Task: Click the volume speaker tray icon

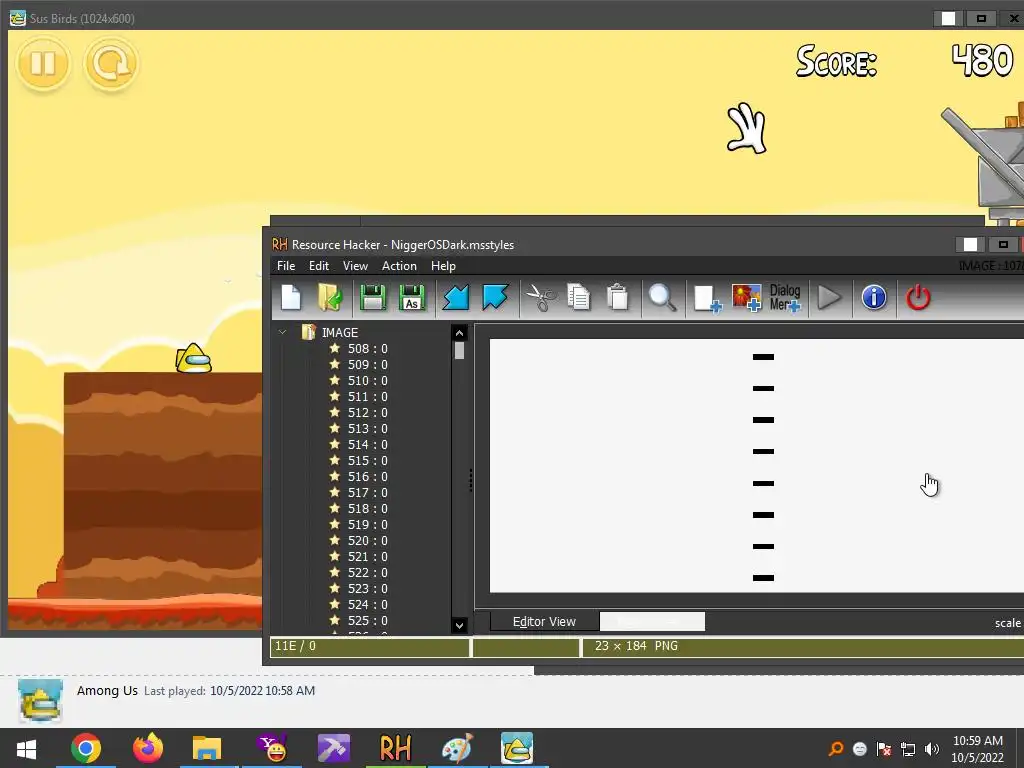Action: [932, 749]
